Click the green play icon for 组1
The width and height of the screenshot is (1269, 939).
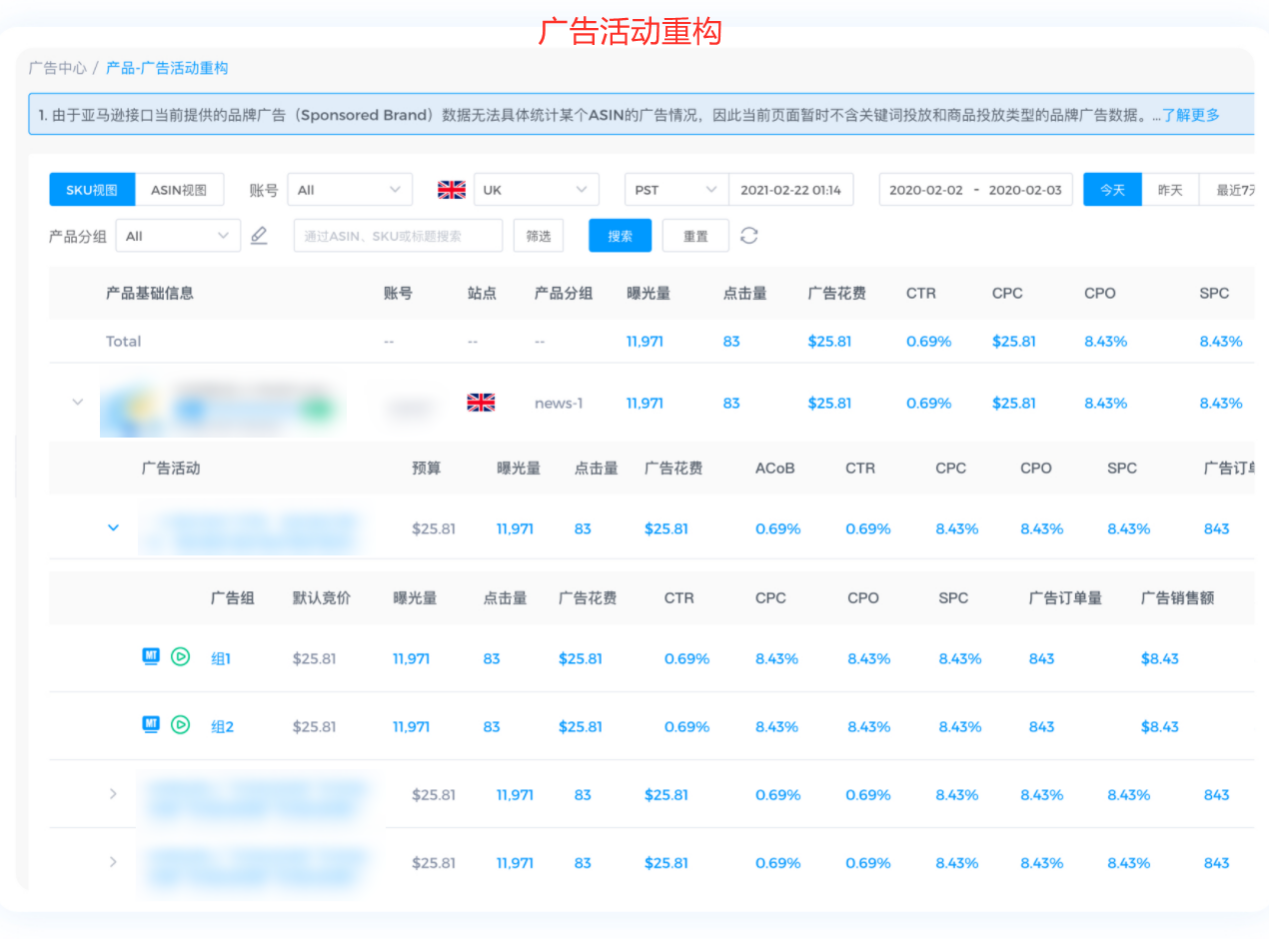180,657
